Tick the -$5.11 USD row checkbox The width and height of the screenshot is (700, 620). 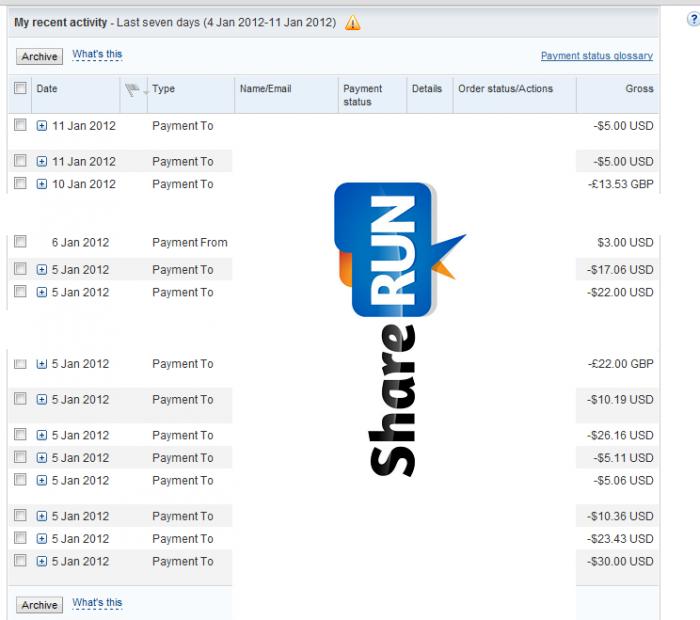tap(20, 457)
